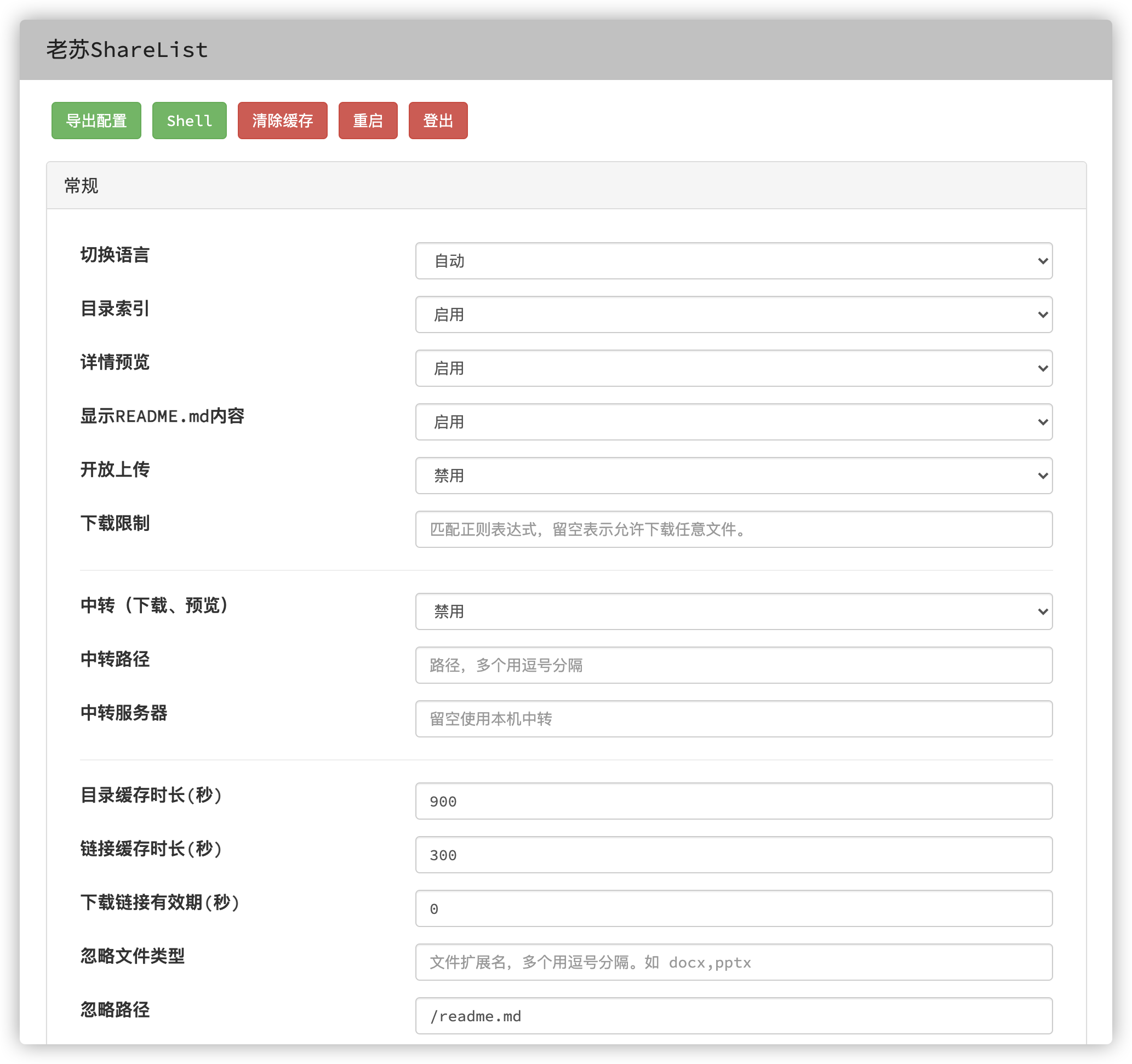
Task: Click the 中转路径 path input field
Action: coord(734,665)
